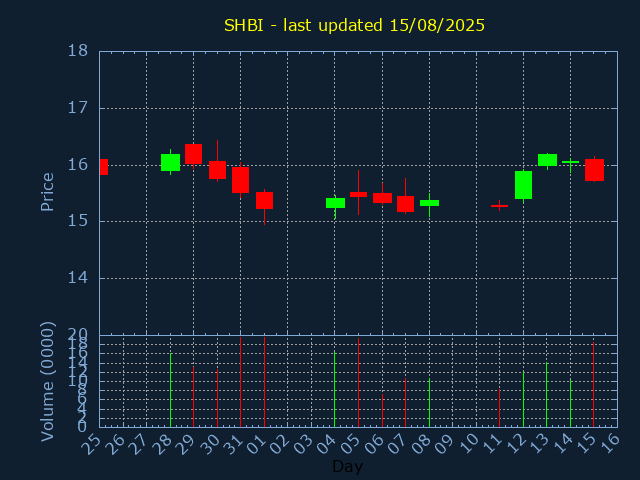Click the Volume (0000) axis label
The width and height of the screenshot is (640, 480).
click(47, 382)
